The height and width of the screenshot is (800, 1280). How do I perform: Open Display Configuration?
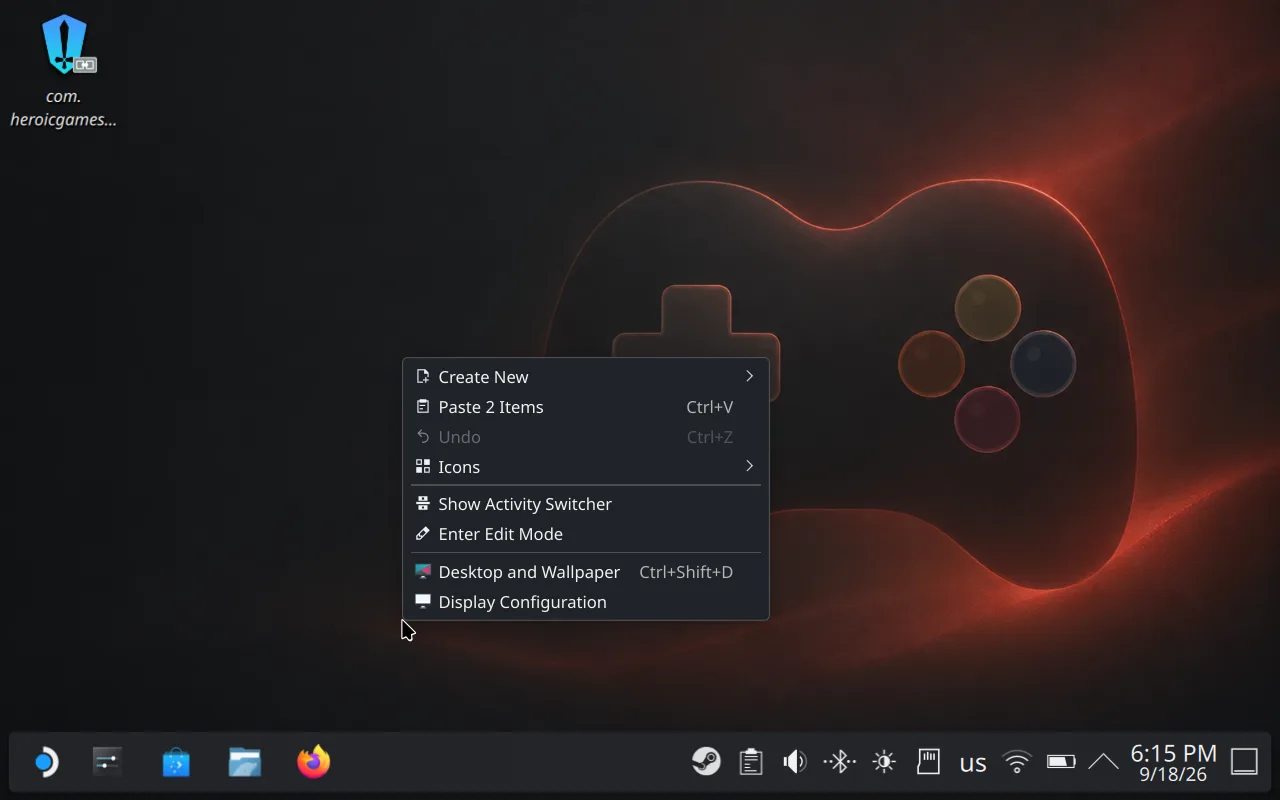pyautogui.click(x=586, y=602)
